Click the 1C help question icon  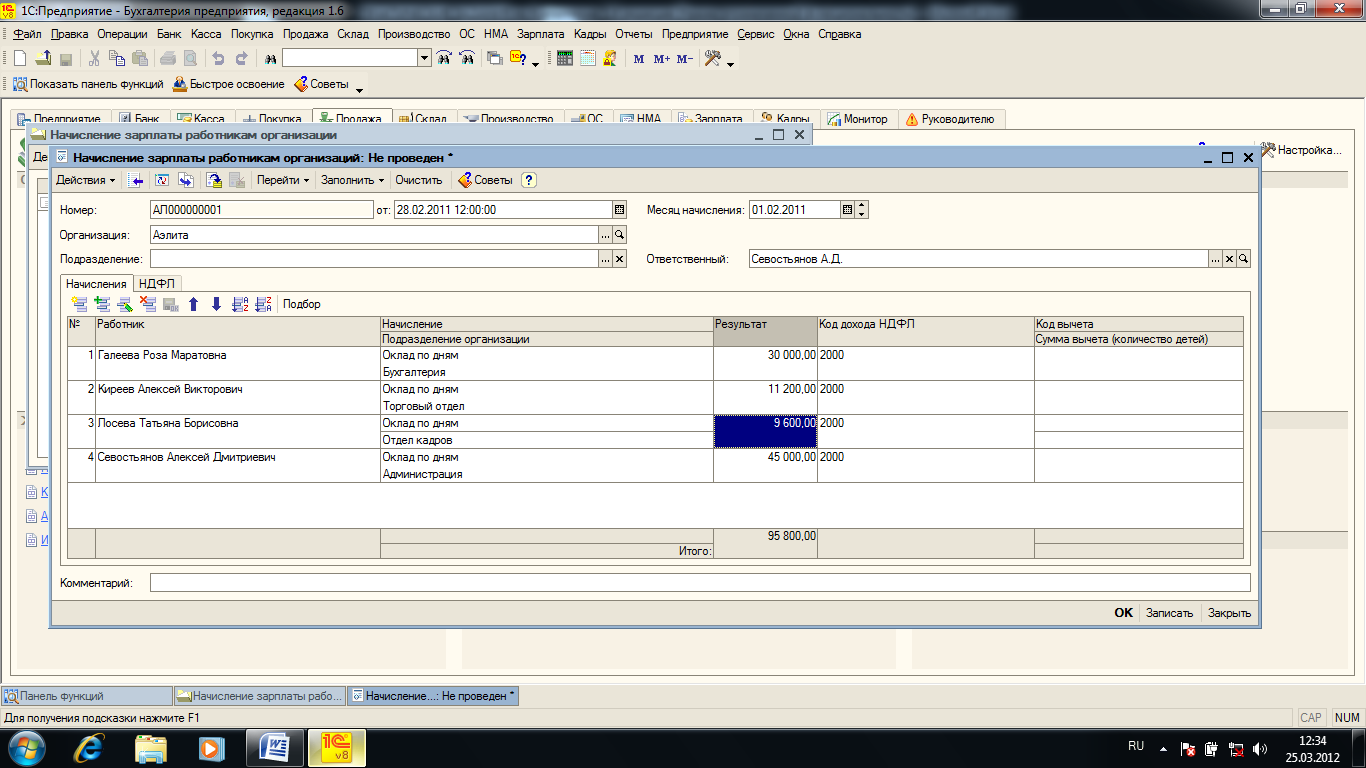[518, 58]
